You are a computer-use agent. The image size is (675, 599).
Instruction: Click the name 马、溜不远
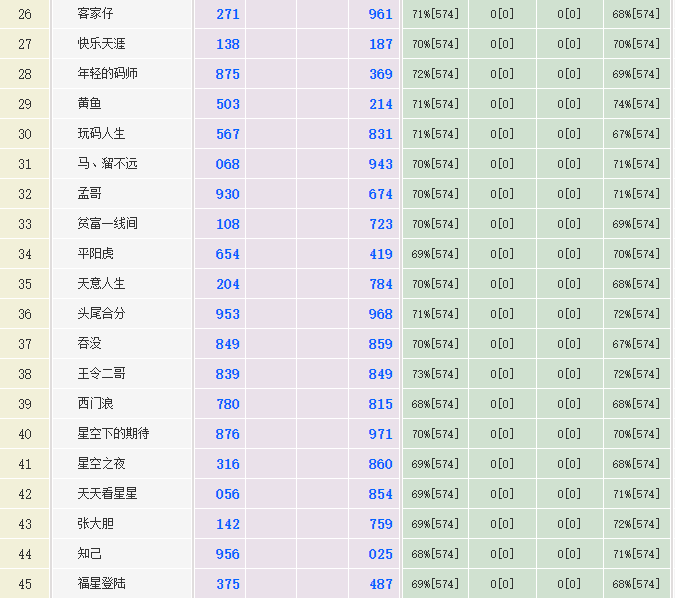pos(108,164)
